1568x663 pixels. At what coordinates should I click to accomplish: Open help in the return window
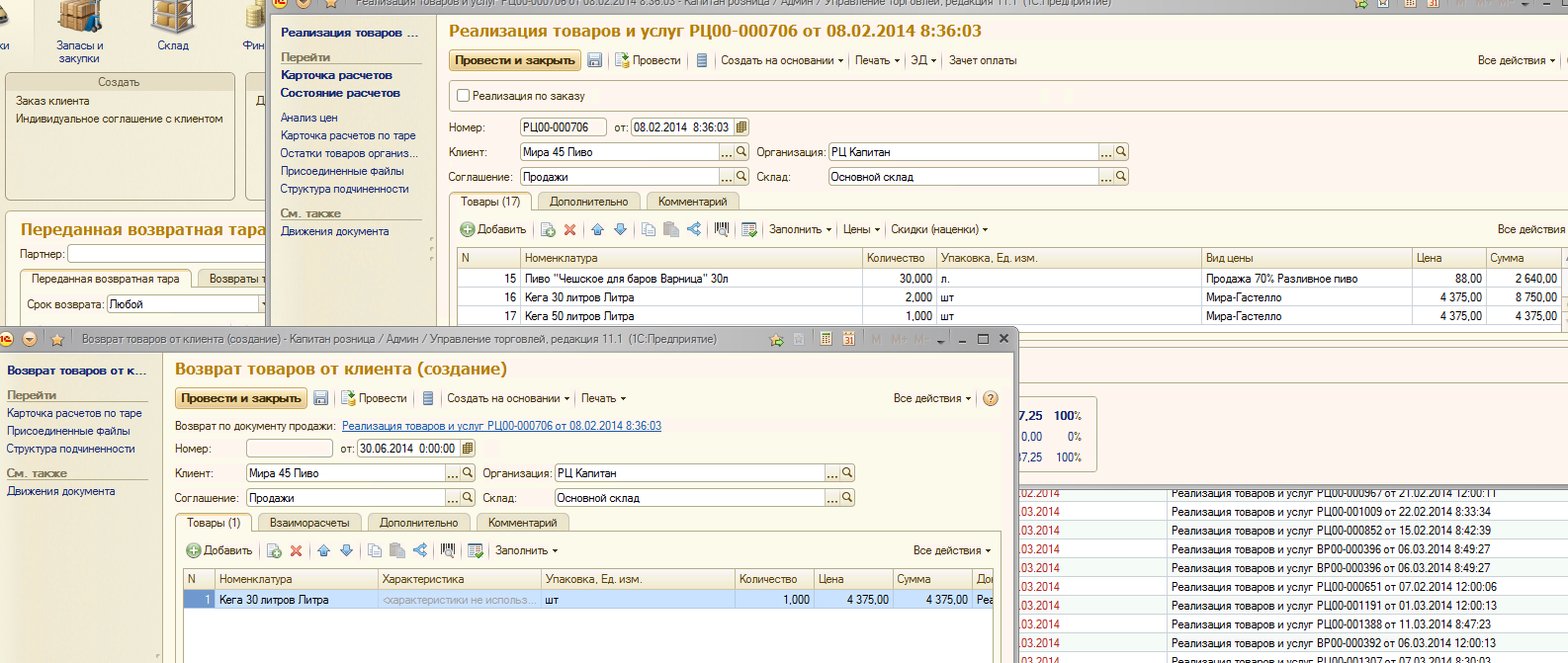pos(991,398)
